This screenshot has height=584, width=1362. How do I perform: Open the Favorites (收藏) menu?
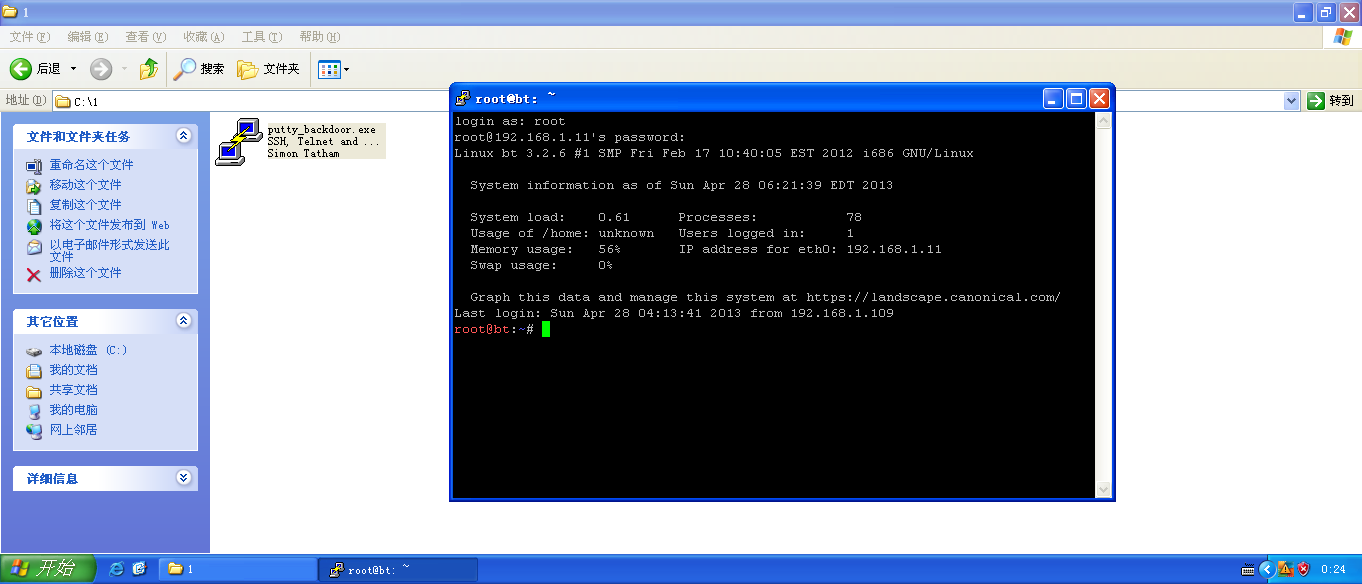coord(203,37)
